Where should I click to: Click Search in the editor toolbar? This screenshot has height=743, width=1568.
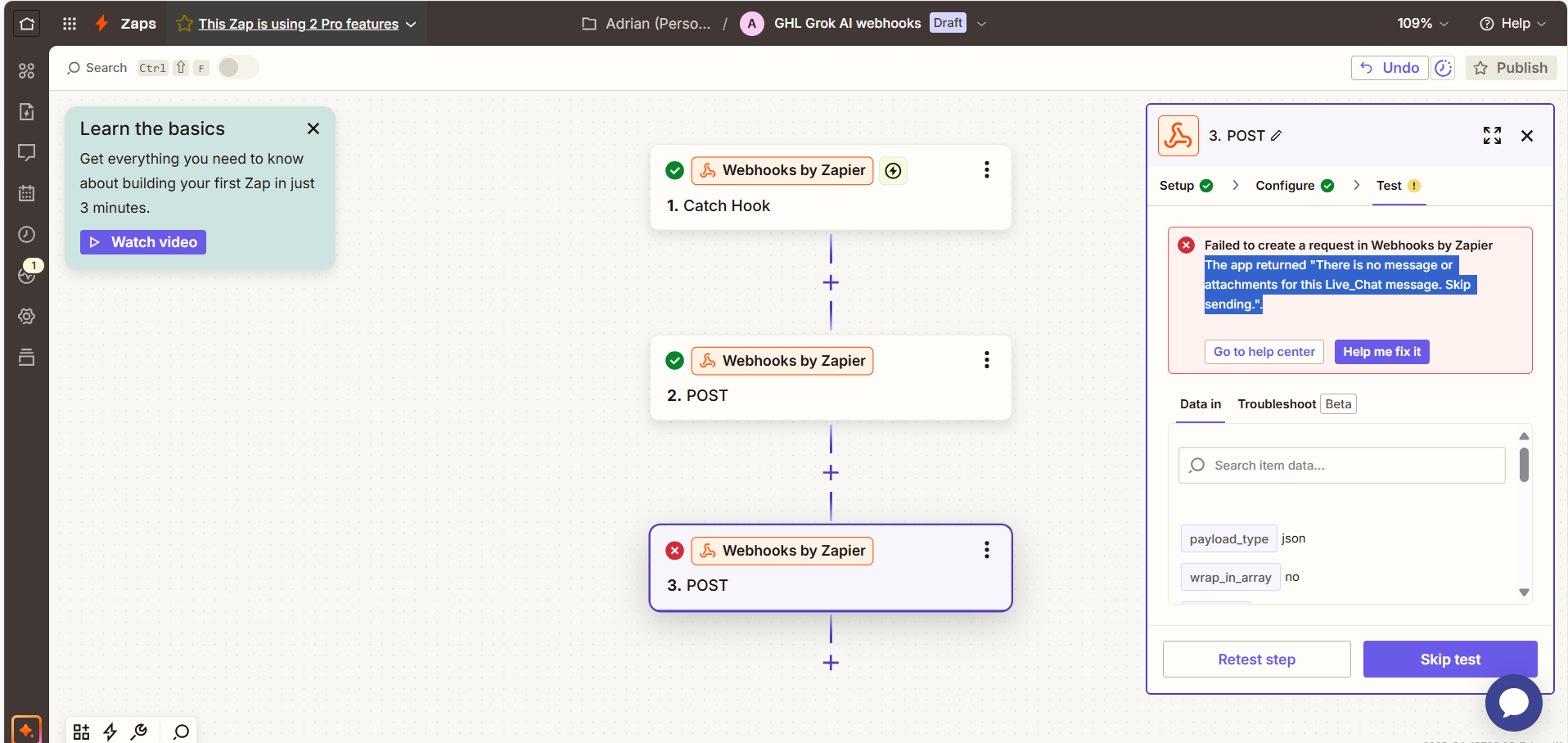[x=97, y=68]
